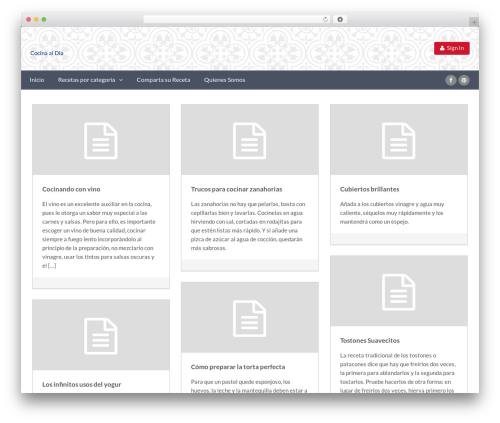Screen dimensions: 500x423
Task: Click the Pinterest icon in navigation bar
Action: 464,80
